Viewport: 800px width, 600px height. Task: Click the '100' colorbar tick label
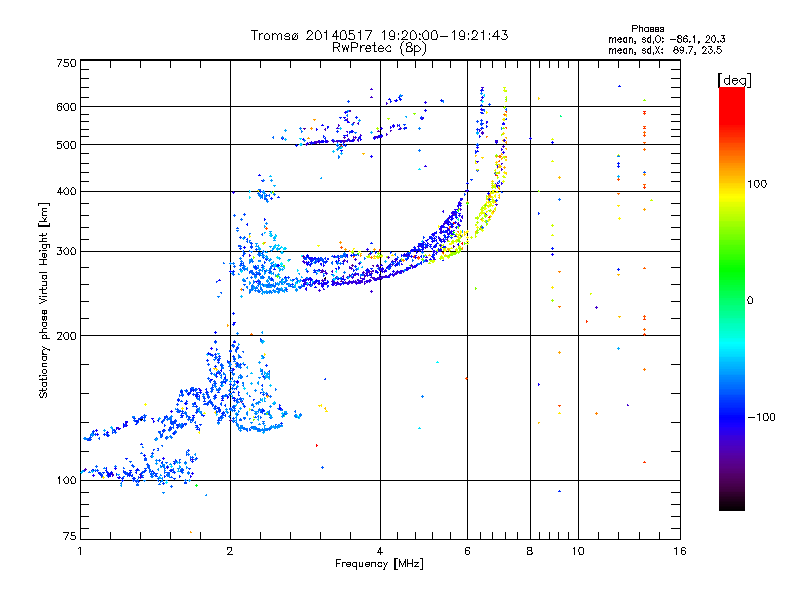pyautogui.click(x=757, y=184)
